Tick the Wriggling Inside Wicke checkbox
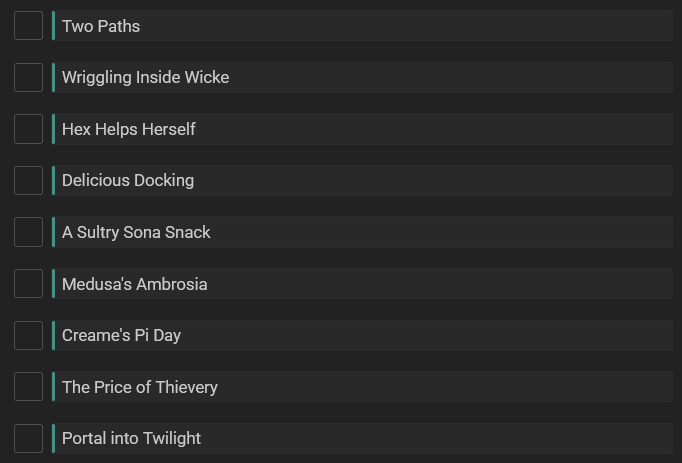Image resolution: width=682 pixels, height=463 pixels. 28,77
